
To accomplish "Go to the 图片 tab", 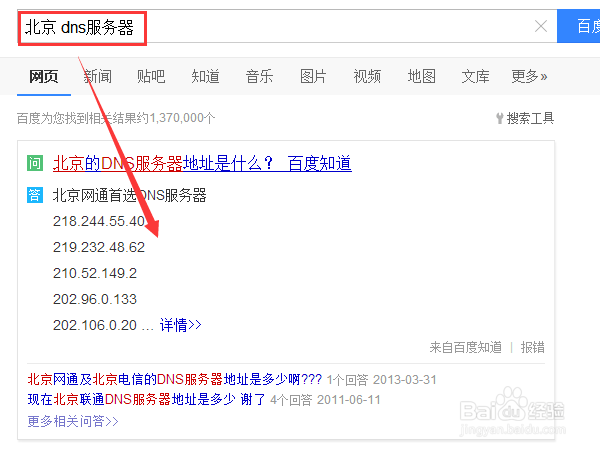I will click(313, 77).
